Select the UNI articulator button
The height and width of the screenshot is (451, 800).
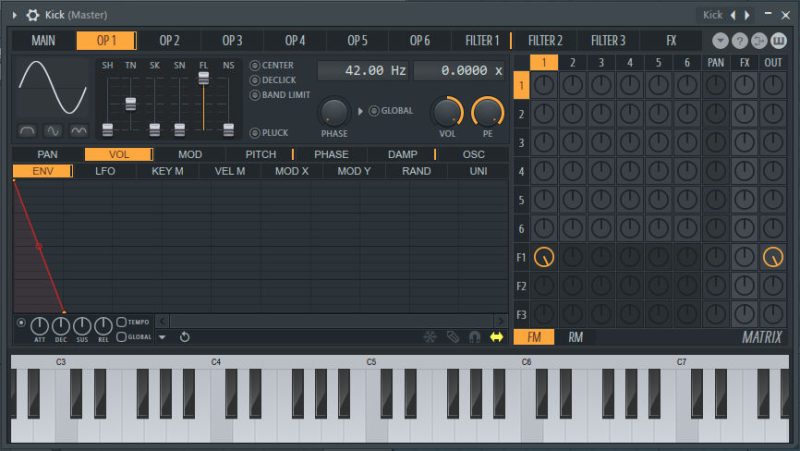tap(478, 171)
